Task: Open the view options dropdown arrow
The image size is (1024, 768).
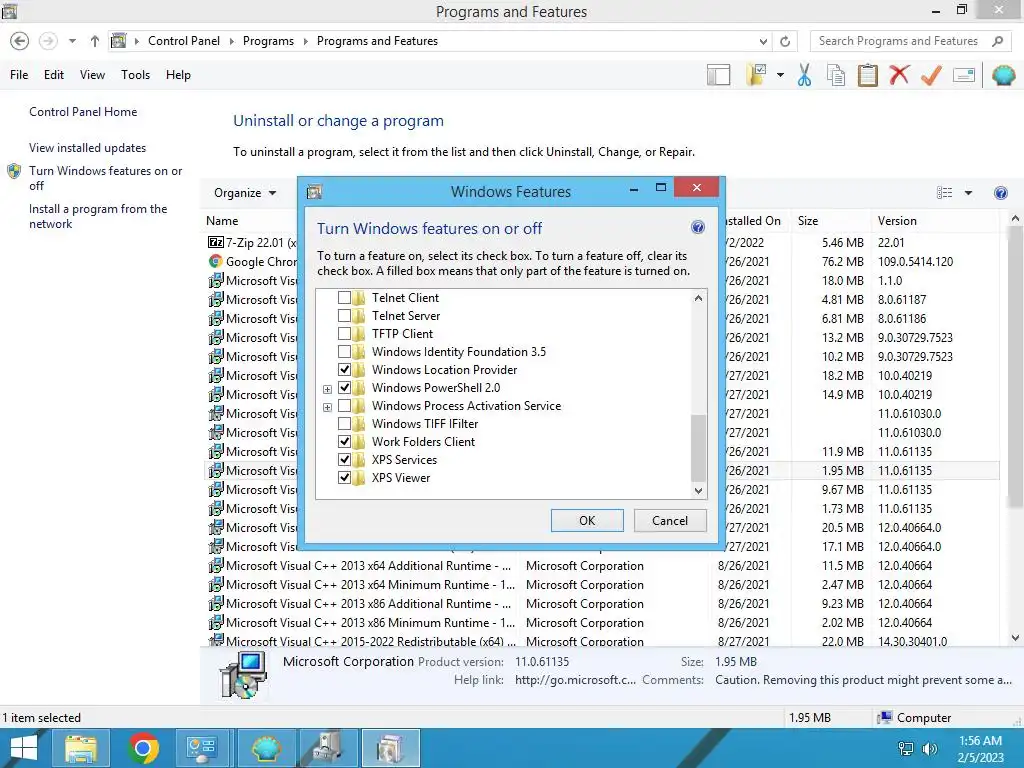Action: point(968,193)
